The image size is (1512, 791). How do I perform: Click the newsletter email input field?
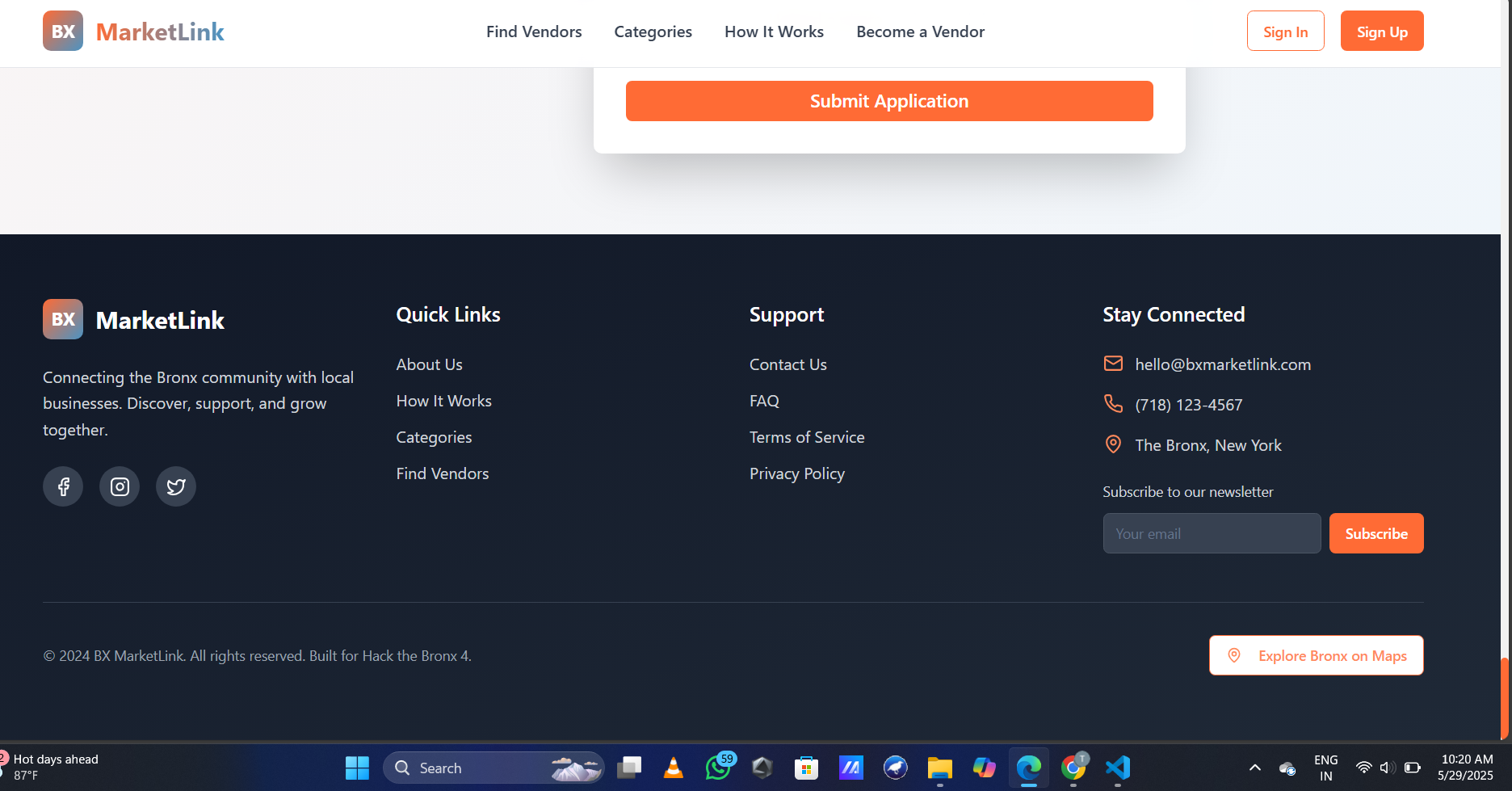point(1211,533)
